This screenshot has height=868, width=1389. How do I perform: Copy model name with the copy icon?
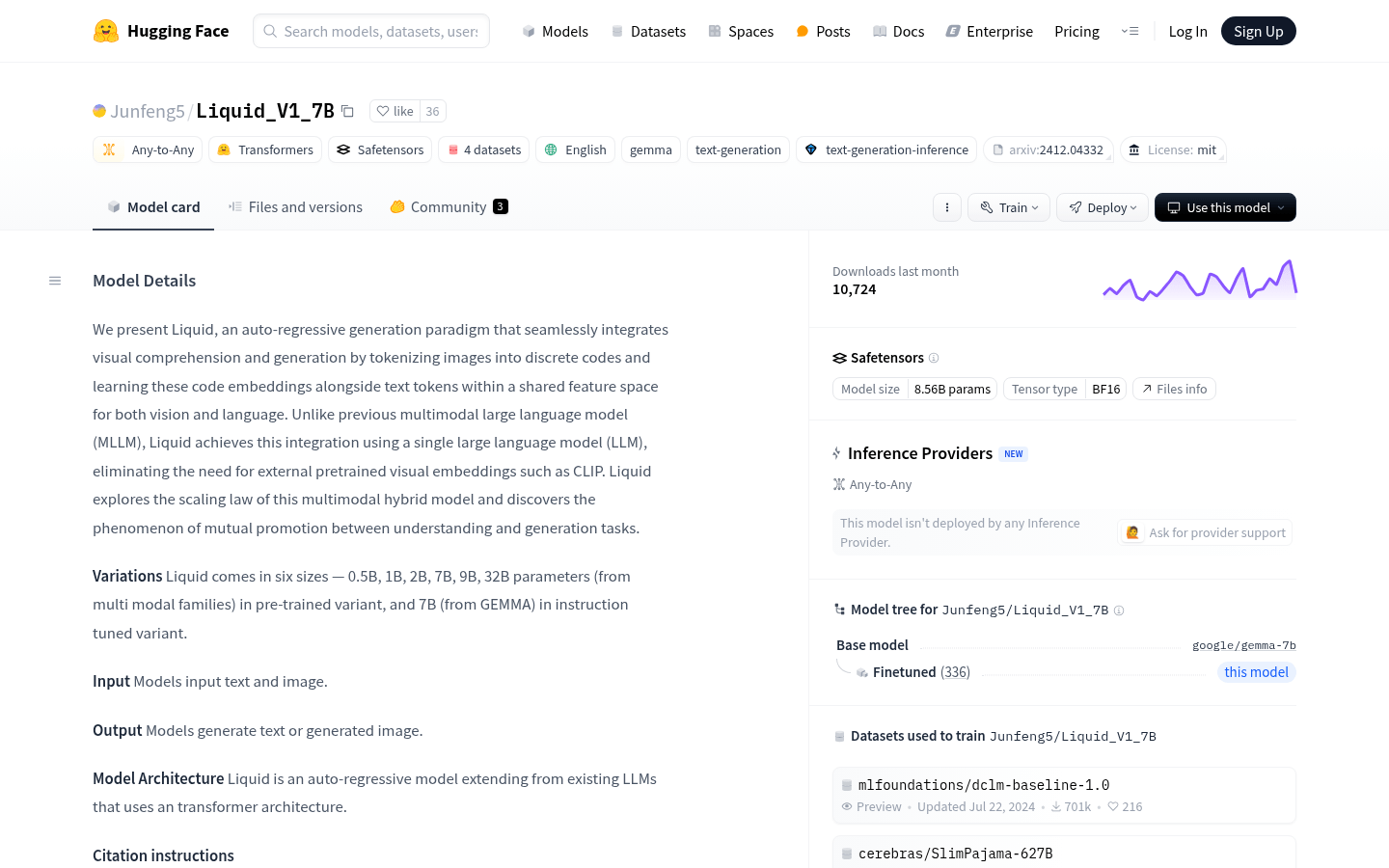tap(347, 112)
